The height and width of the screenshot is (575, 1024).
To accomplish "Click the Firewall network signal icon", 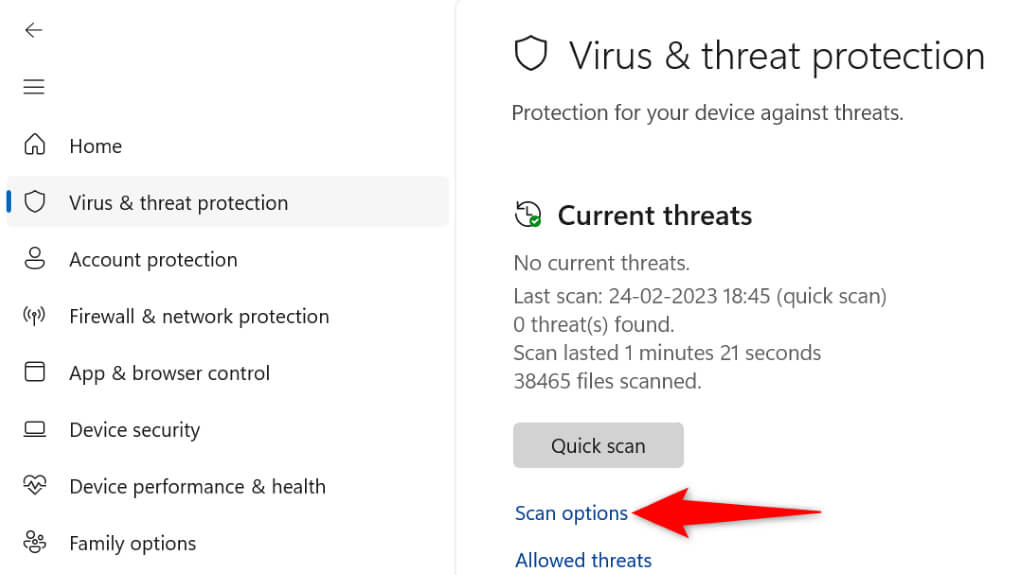I will (x=35, y=316).
